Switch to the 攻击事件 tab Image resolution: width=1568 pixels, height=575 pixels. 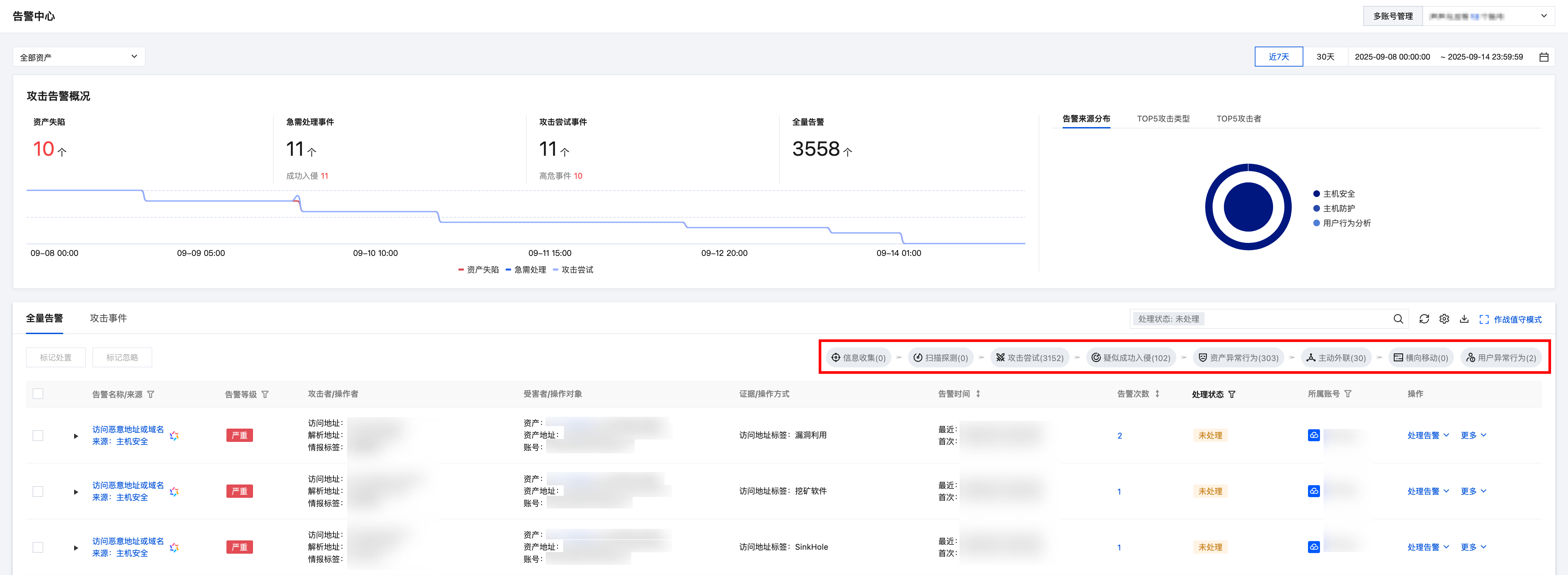tap(108, 318)
